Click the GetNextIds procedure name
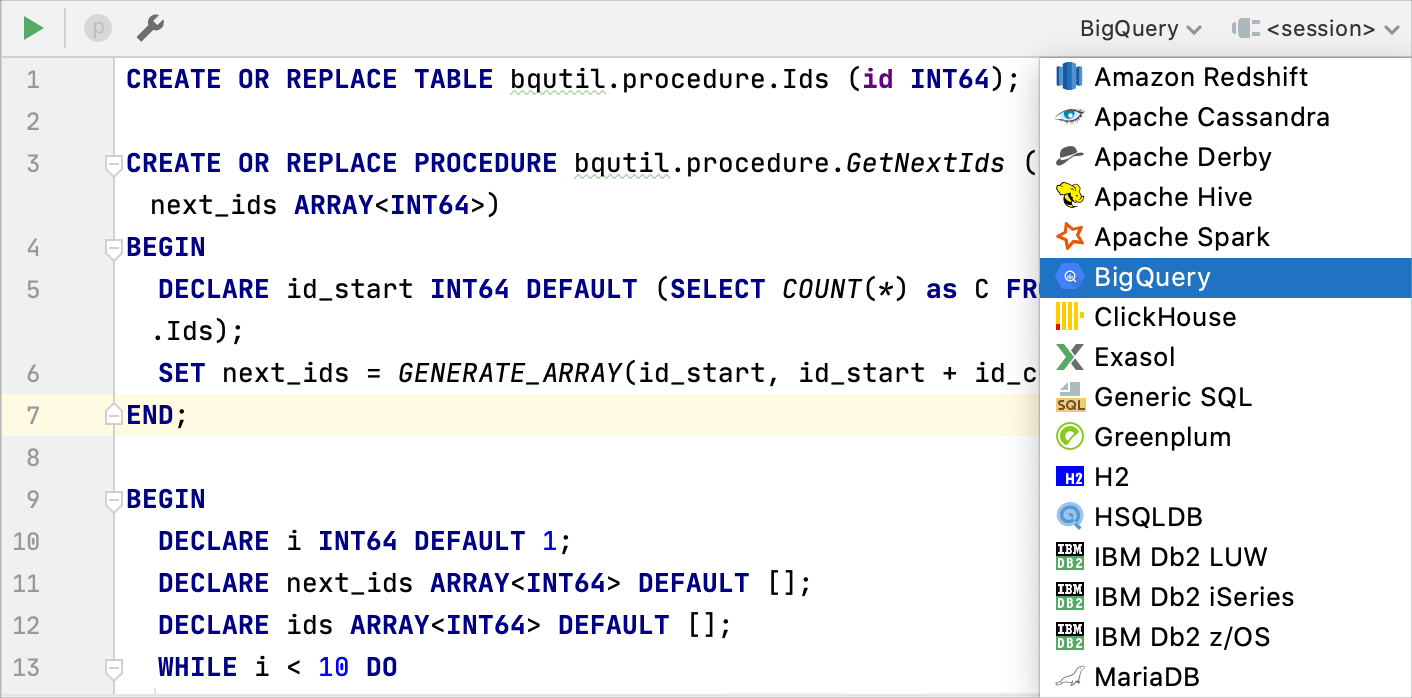 [925, 163]
